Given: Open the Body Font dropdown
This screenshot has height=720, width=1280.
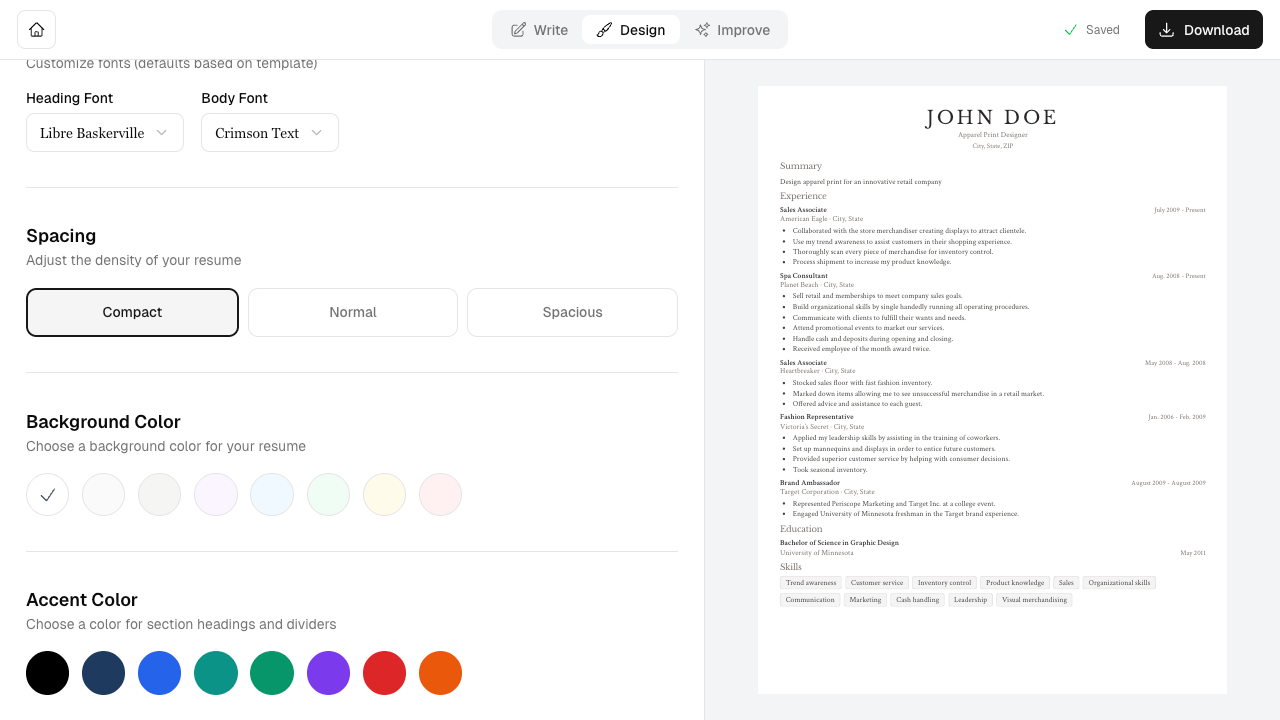Looking at the screenshot, I should click(x=270, y=133).
